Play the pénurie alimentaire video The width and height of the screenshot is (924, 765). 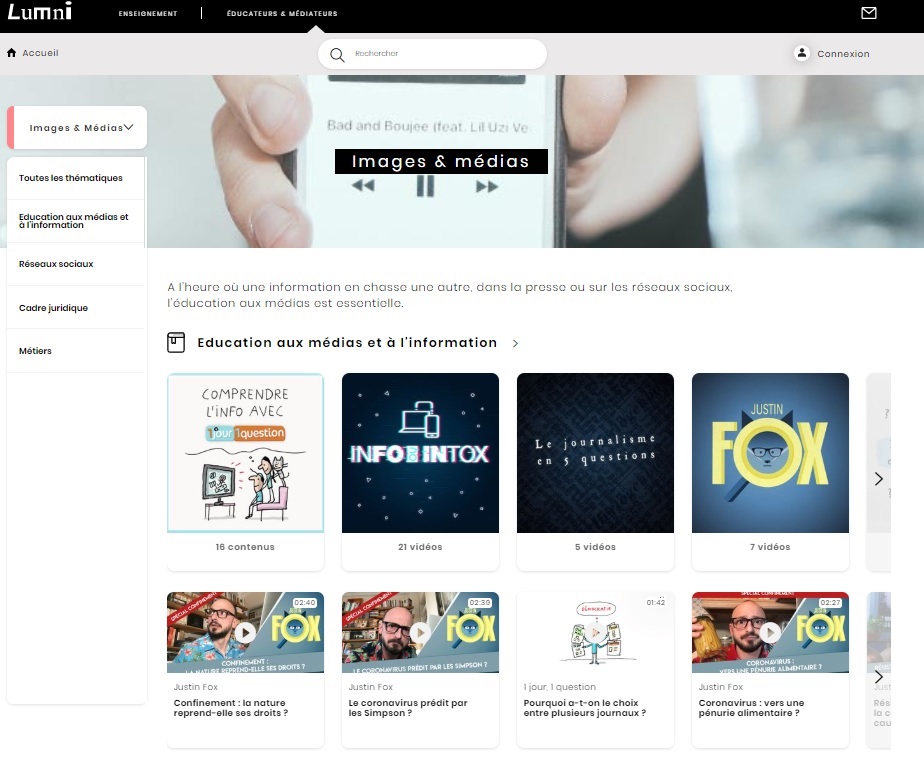click(770, 632)
